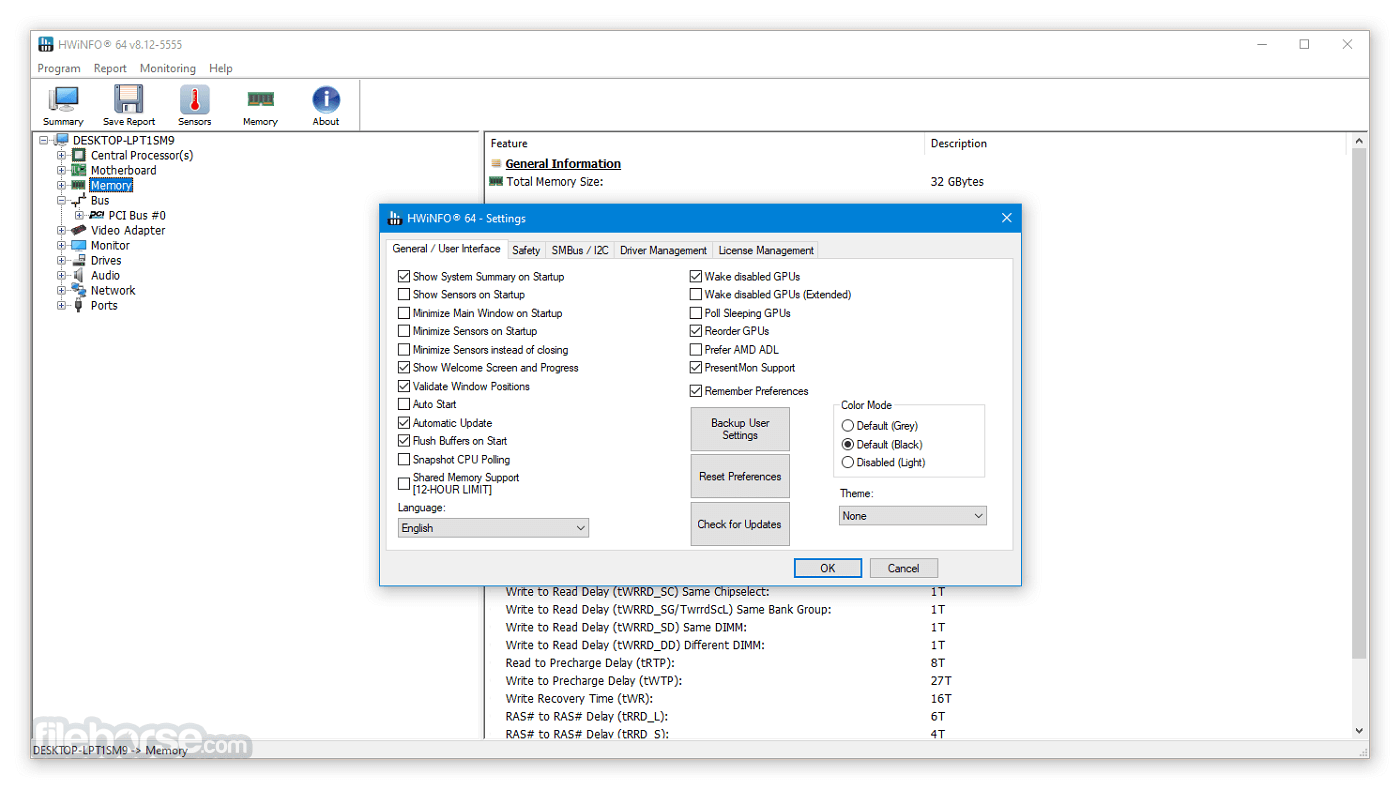Collapse the Bus tree node

point(62,200)
